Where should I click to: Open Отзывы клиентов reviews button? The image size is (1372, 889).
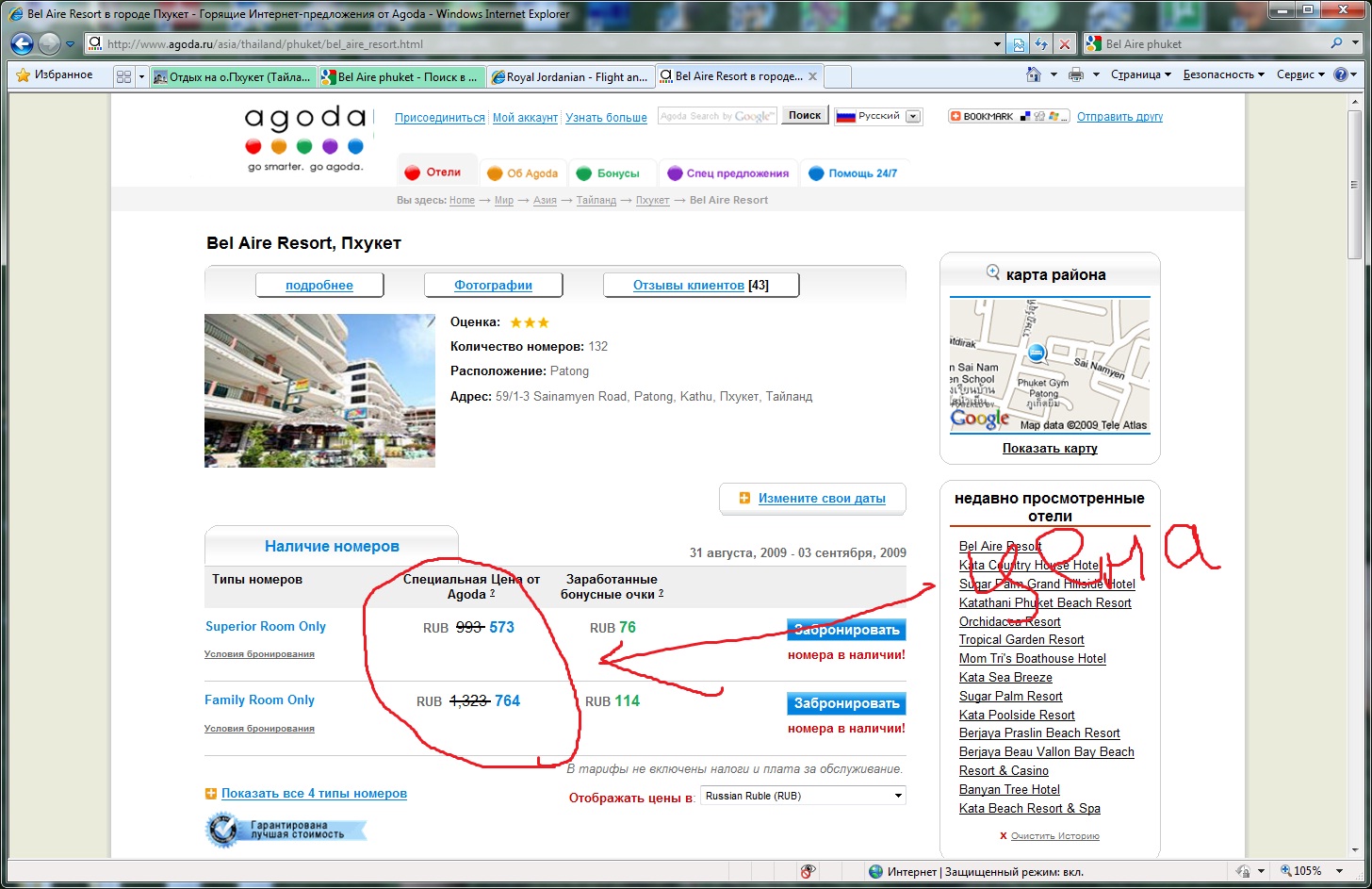point(701,285)
